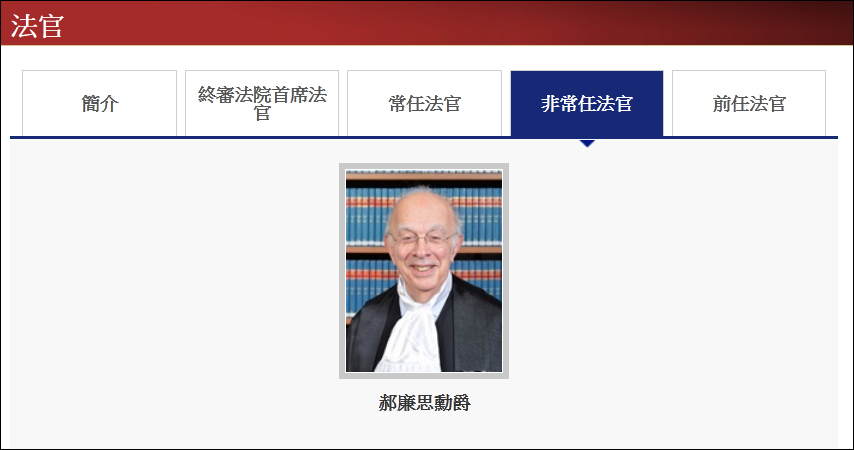This screenshot has width=854, height=450.
Task: Show former judges list via 前任法官
Action: [x=749, y=103]
